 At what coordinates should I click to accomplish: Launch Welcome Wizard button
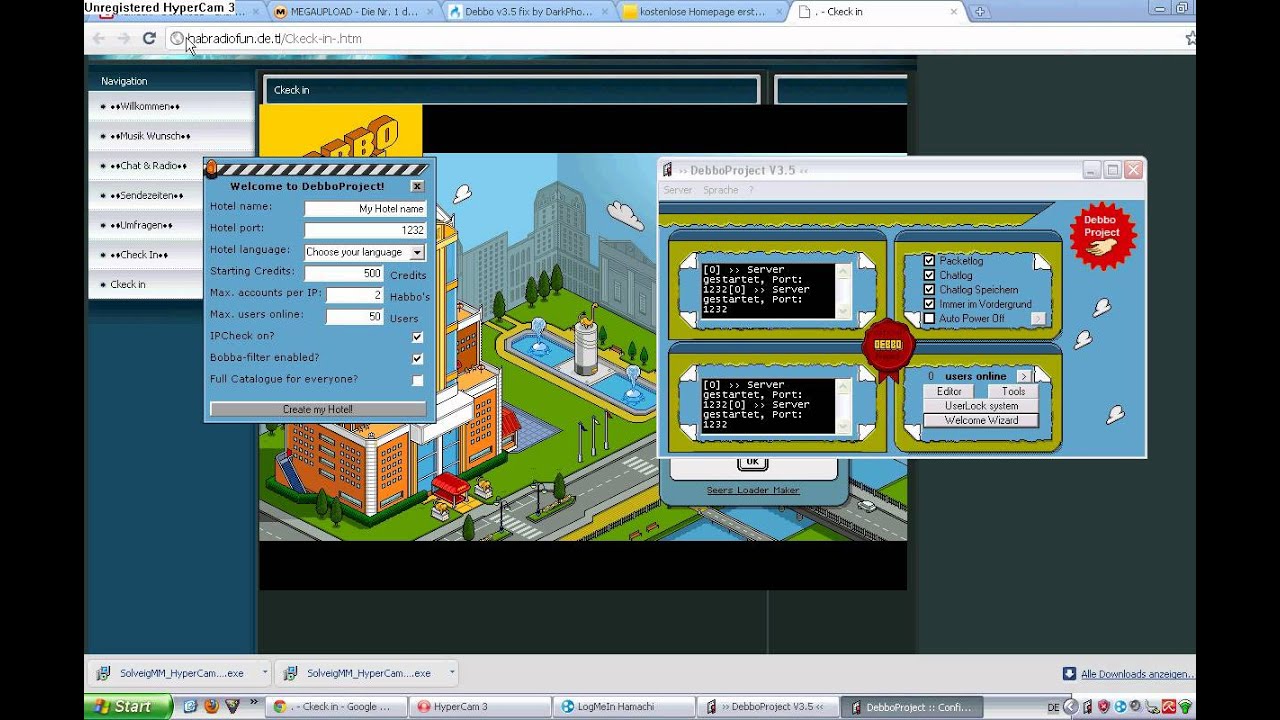[x=981, y=420]
